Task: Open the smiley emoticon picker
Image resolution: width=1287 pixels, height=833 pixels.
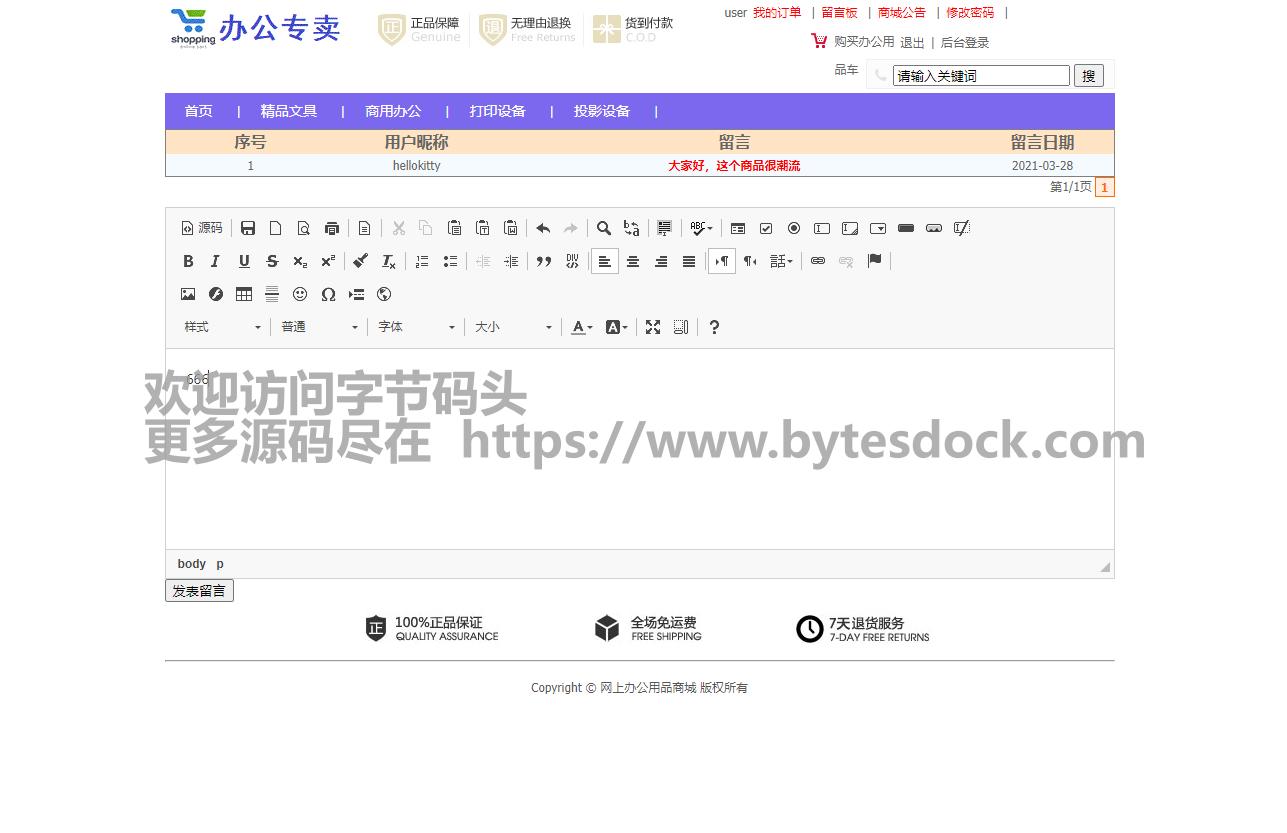Action: (x=300, y=294)
